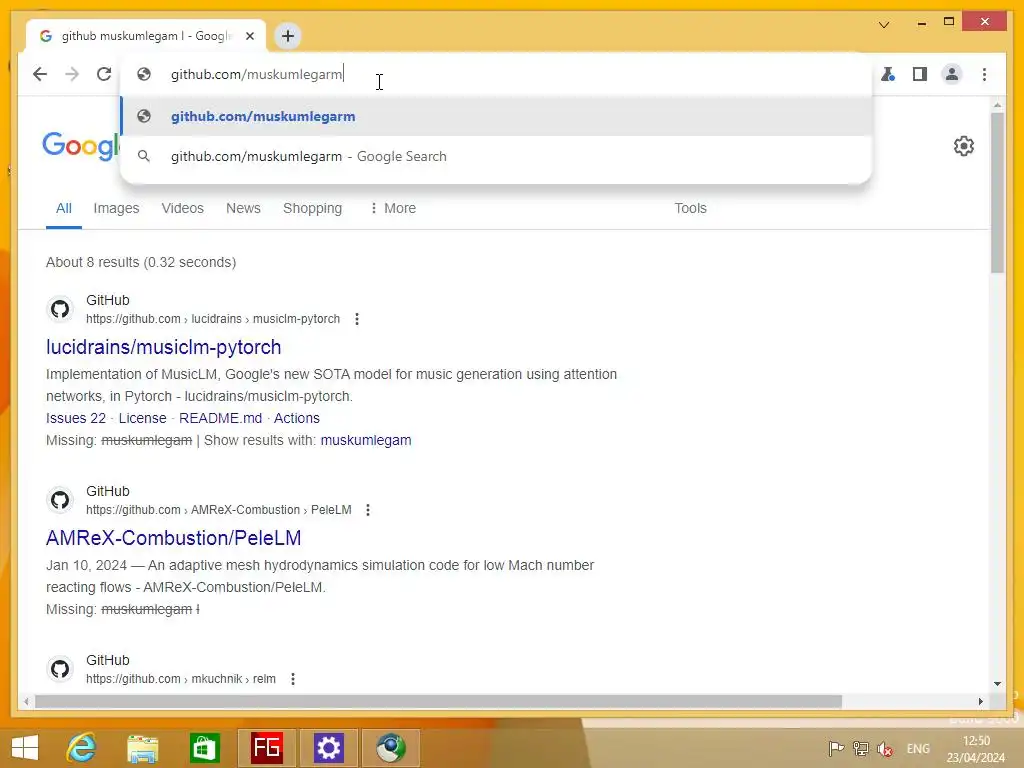Image resolution: width=1024 pixels, height=768 pixels.
Task: Open options for the mkuchnik relm result
Action: point(293,679)
